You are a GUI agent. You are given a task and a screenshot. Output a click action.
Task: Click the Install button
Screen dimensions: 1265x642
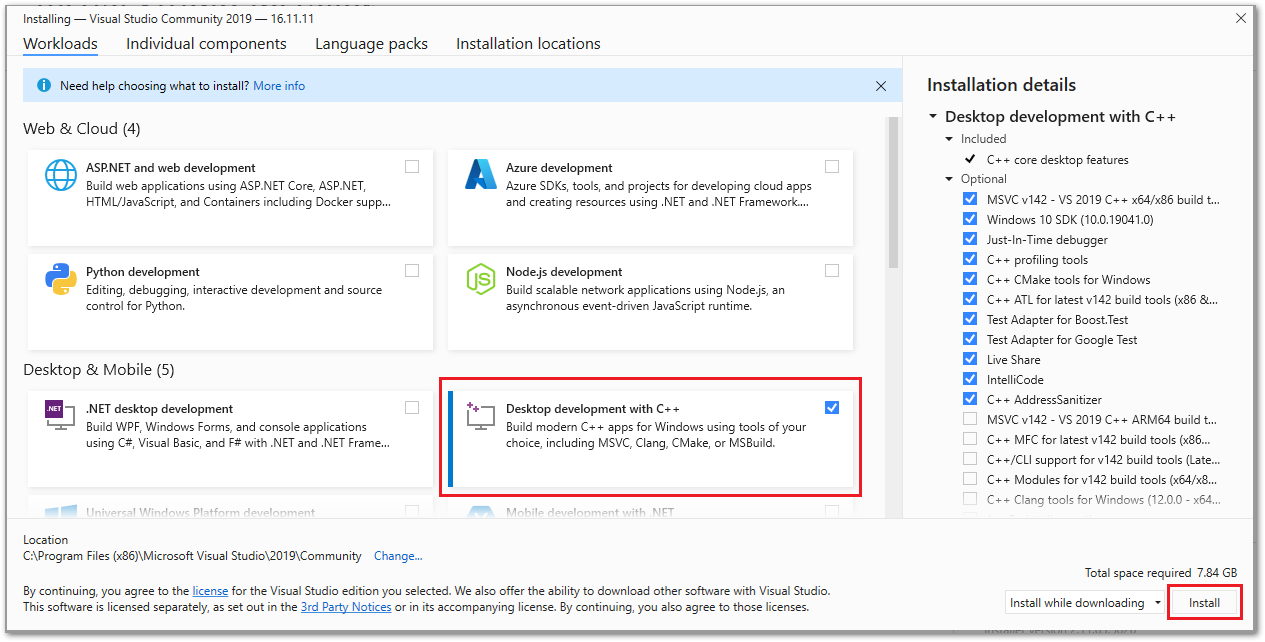1204,603
